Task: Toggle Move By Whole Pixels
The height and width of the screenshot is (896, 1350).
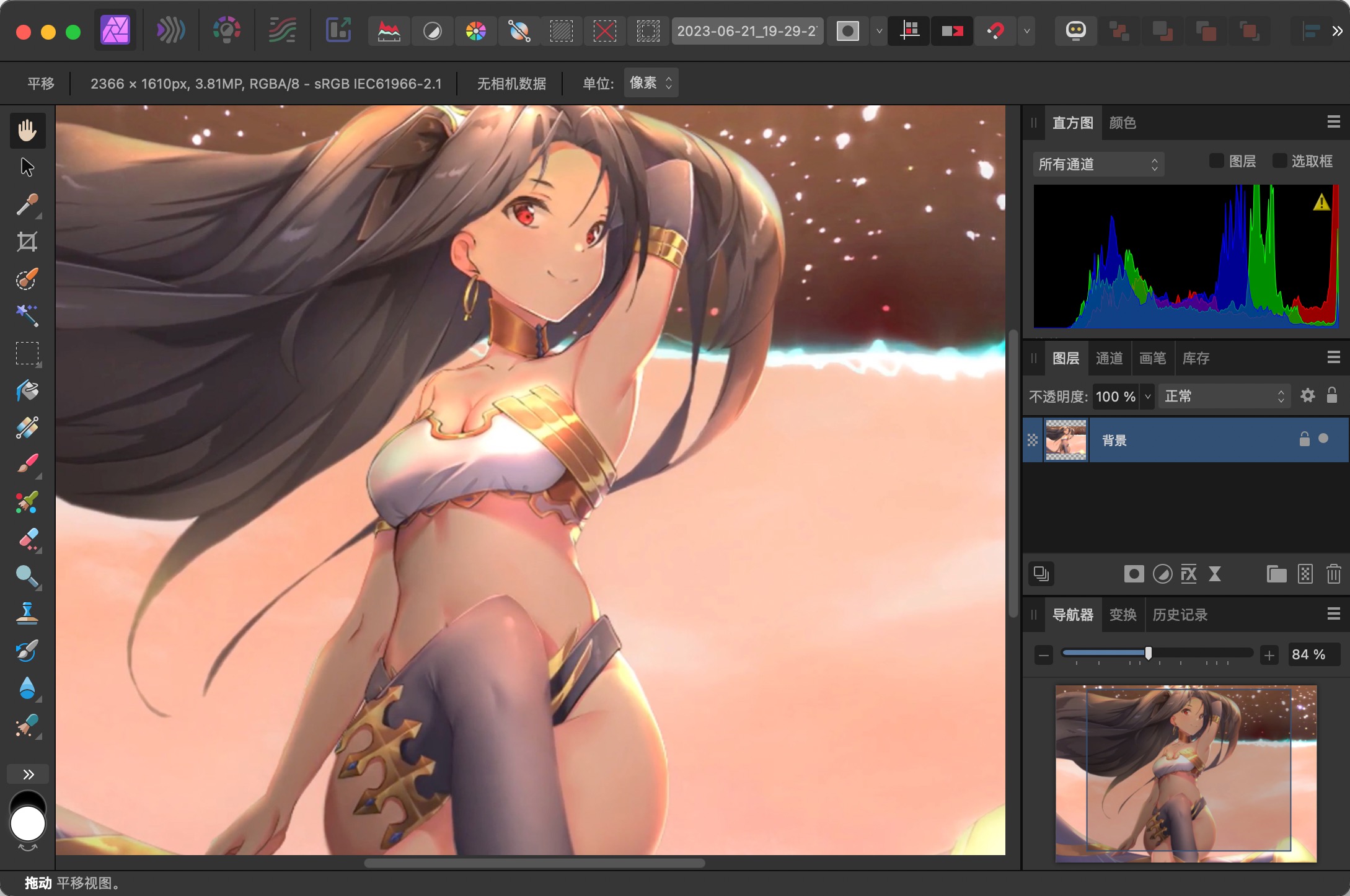Action: (953, 31)
